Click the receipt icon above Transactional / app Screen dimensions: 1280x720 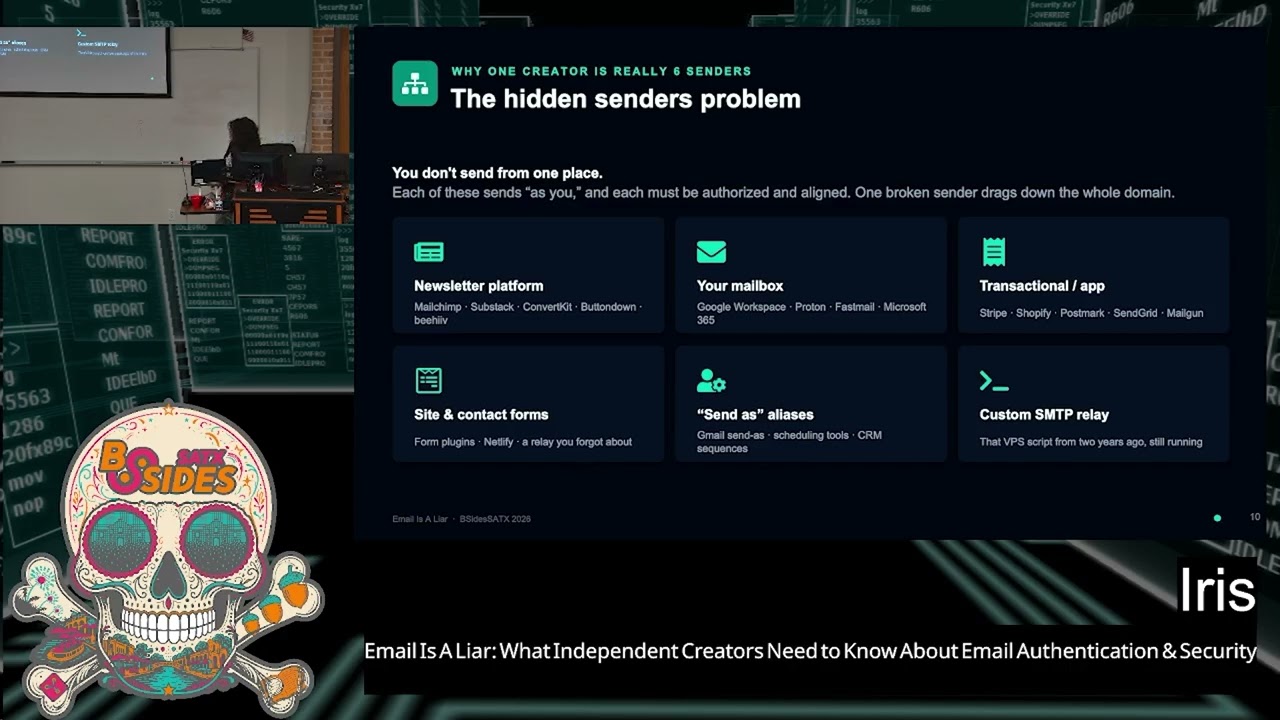(993, 252)
